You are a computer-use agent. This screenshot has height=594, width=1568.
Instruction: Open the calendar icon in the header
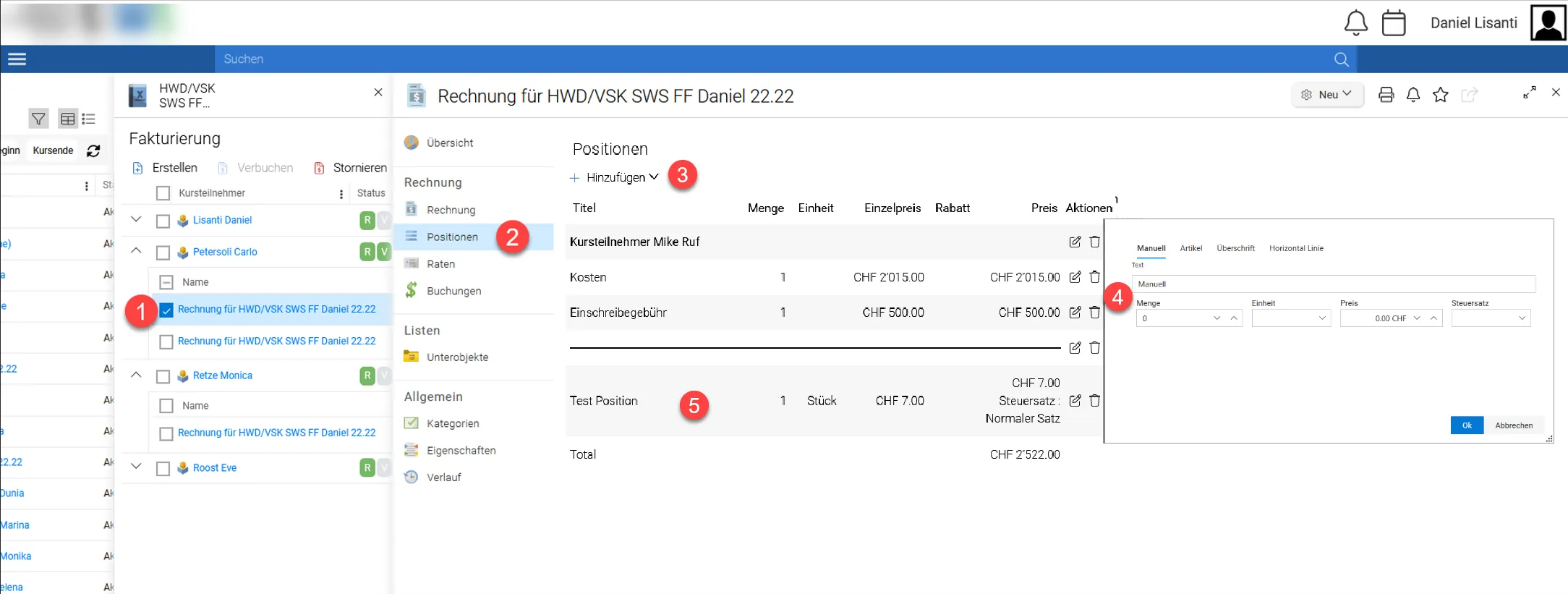1394,23
